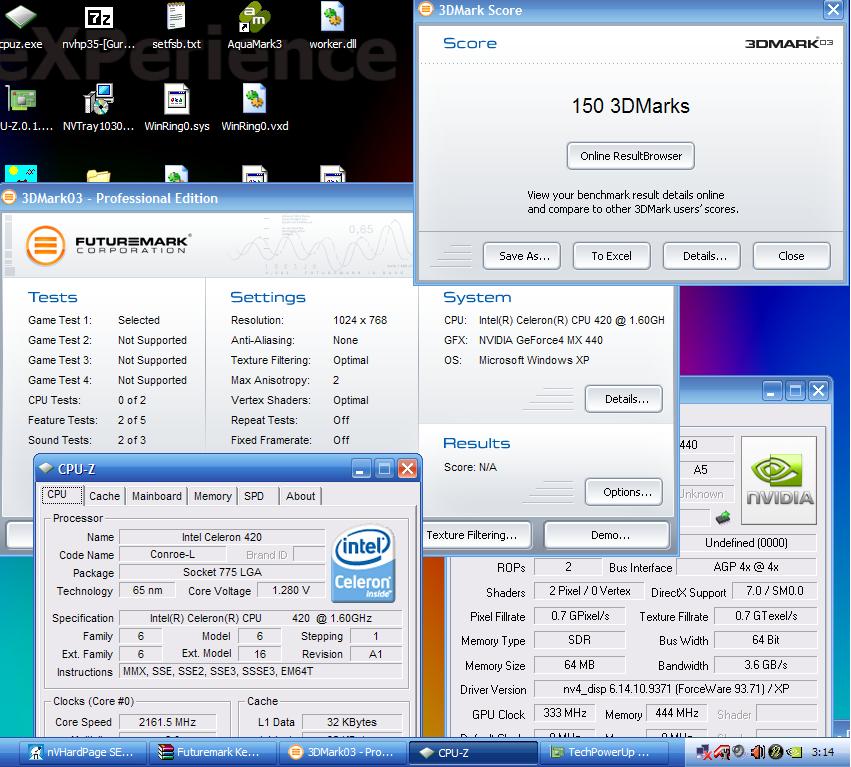Click the Package Socket 775 LGA field
Image resolution: width=851 pixels, height=767 pixels.
(x=222, y=572)
